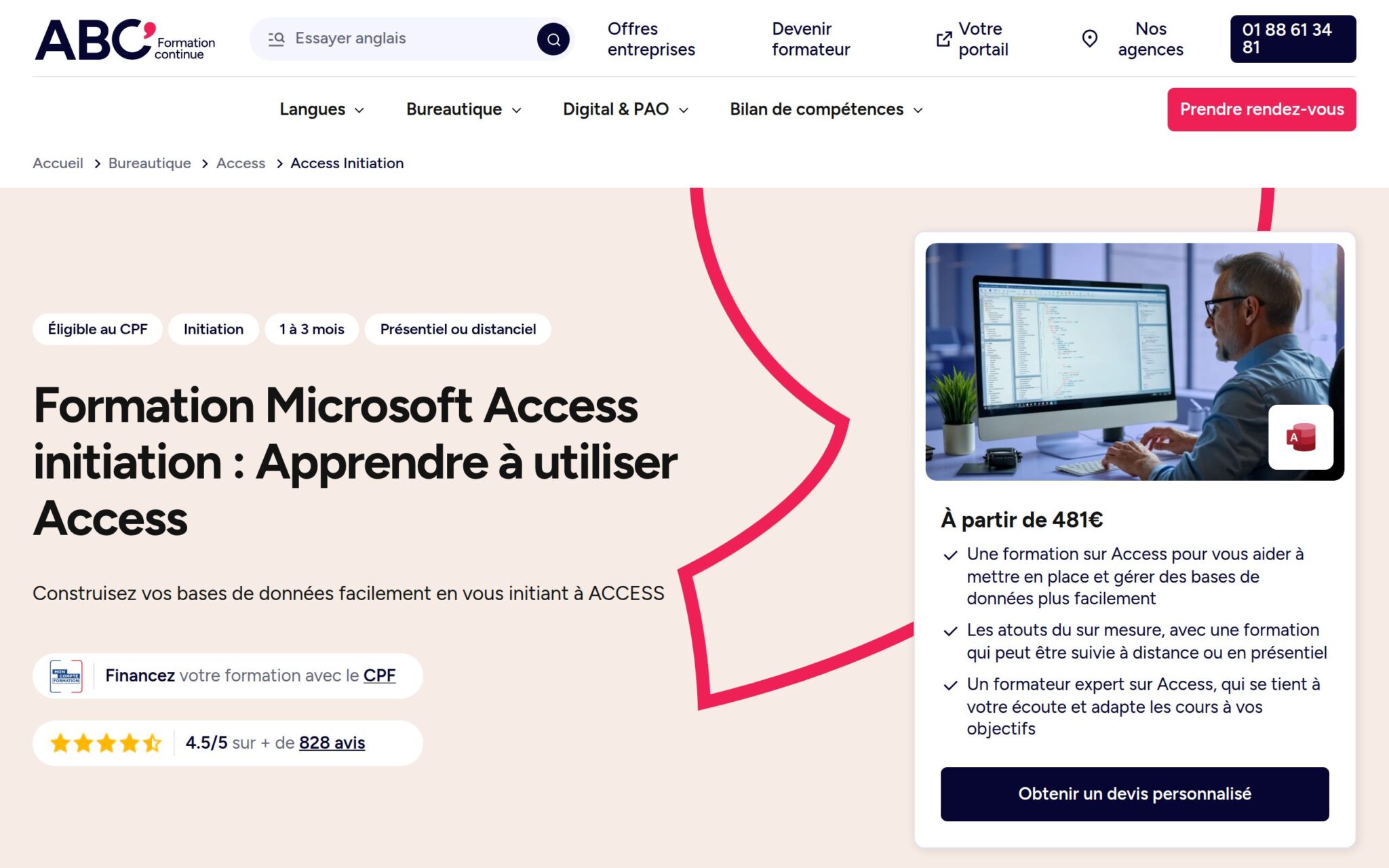Call the 01 88 61 34 81 number button
Screen dimensions: 1389x868
[1293, 39]
